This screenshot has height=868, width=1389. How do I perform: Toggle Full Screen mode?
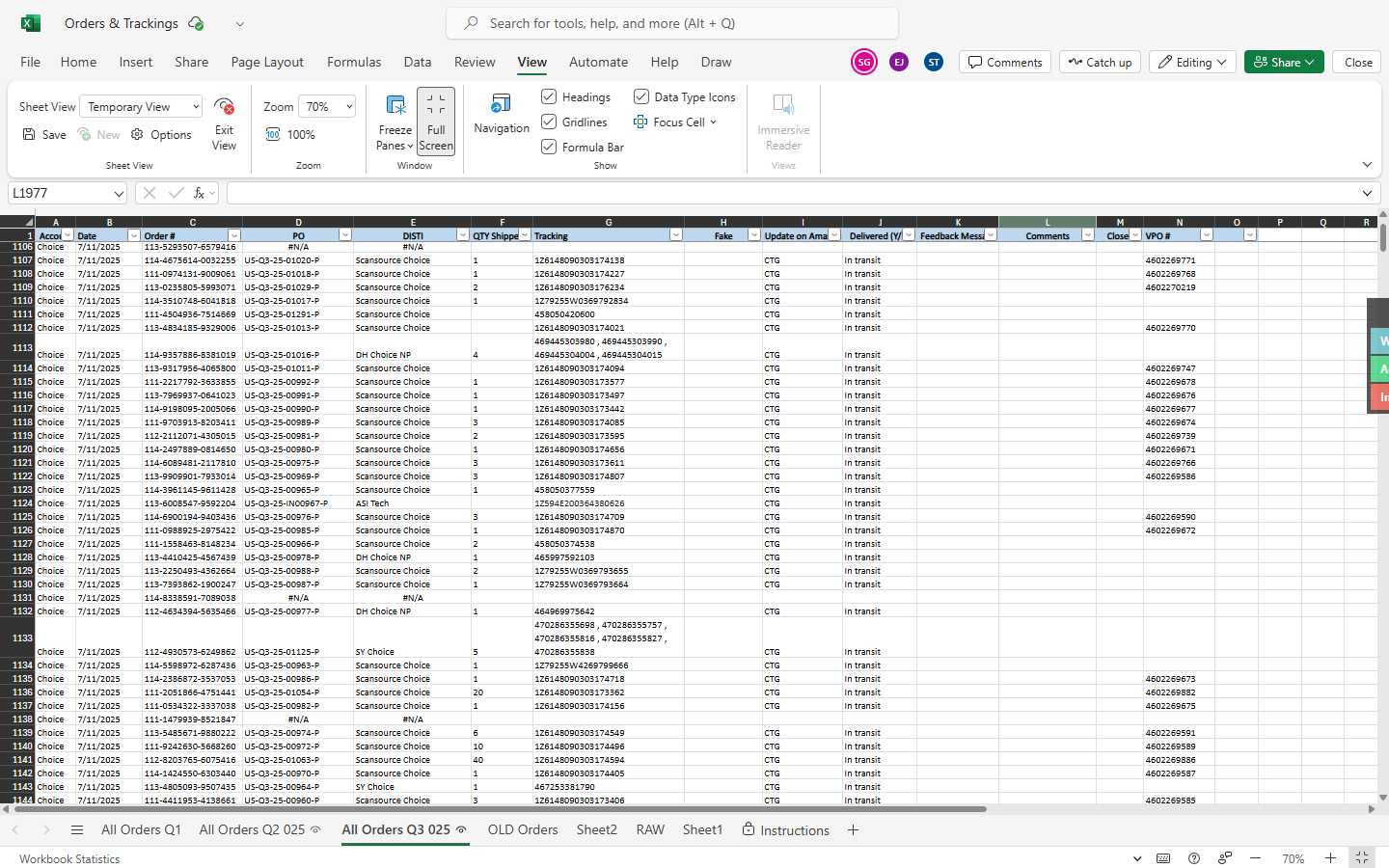[x=436, y=122]
